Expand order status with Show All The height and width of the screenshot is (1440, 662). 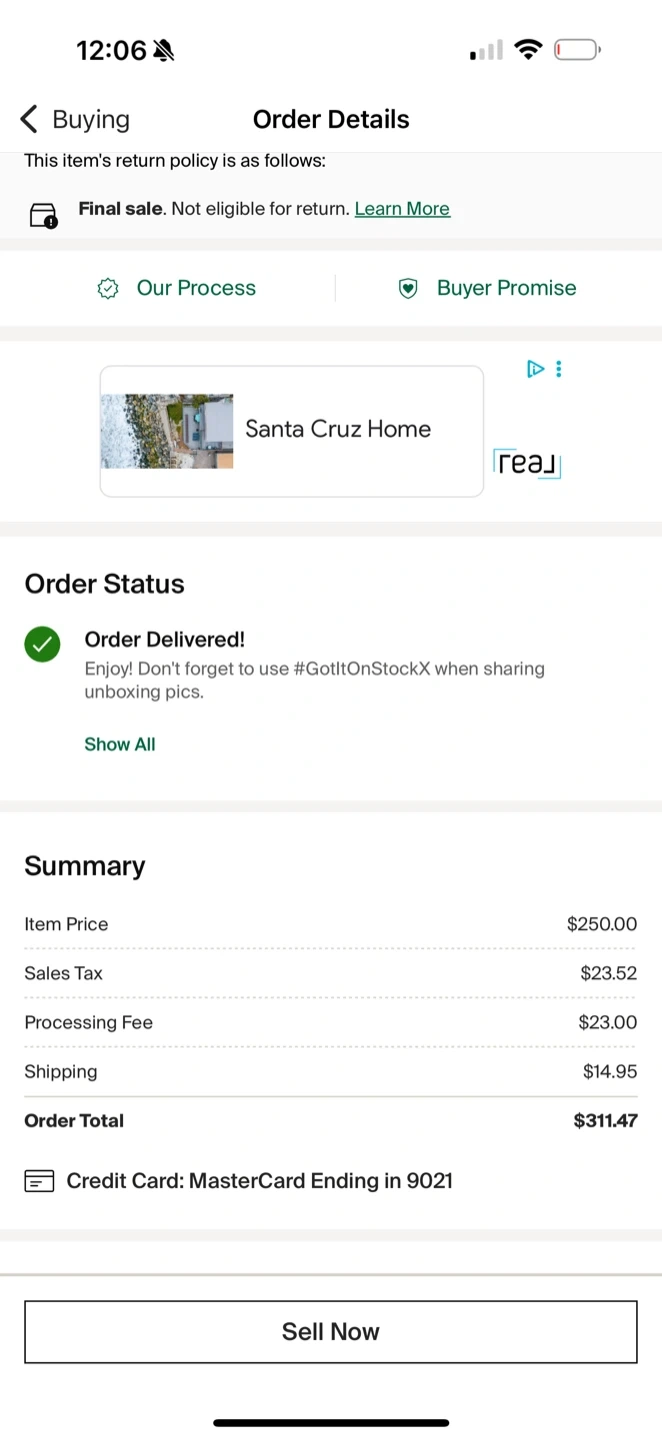(120, 744)
